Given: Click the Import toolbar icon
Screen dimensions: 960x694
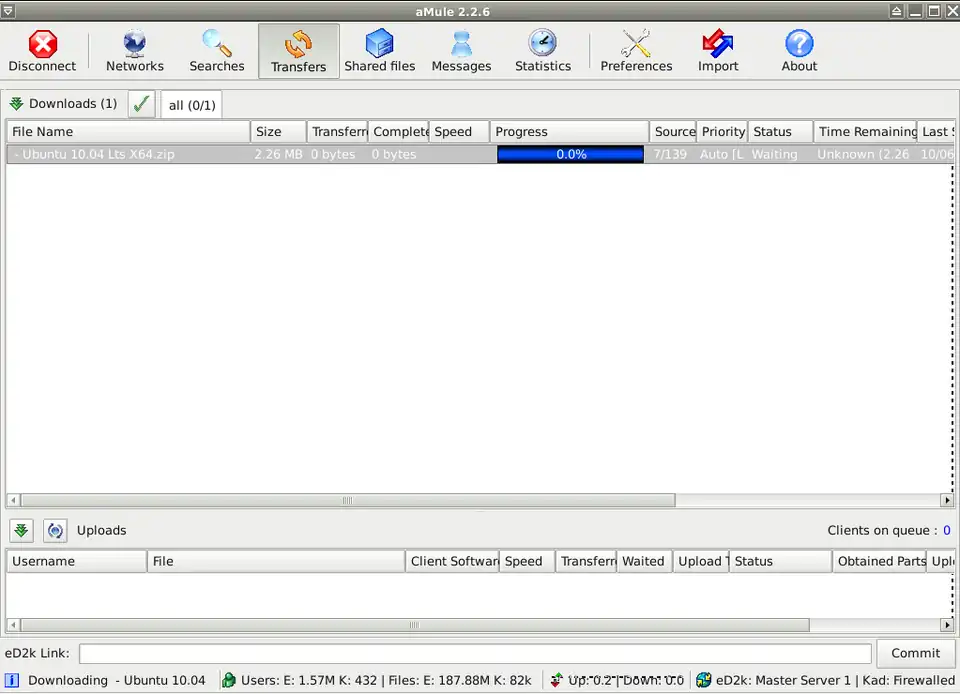Looking at the screenshot, I should point(718,51).
